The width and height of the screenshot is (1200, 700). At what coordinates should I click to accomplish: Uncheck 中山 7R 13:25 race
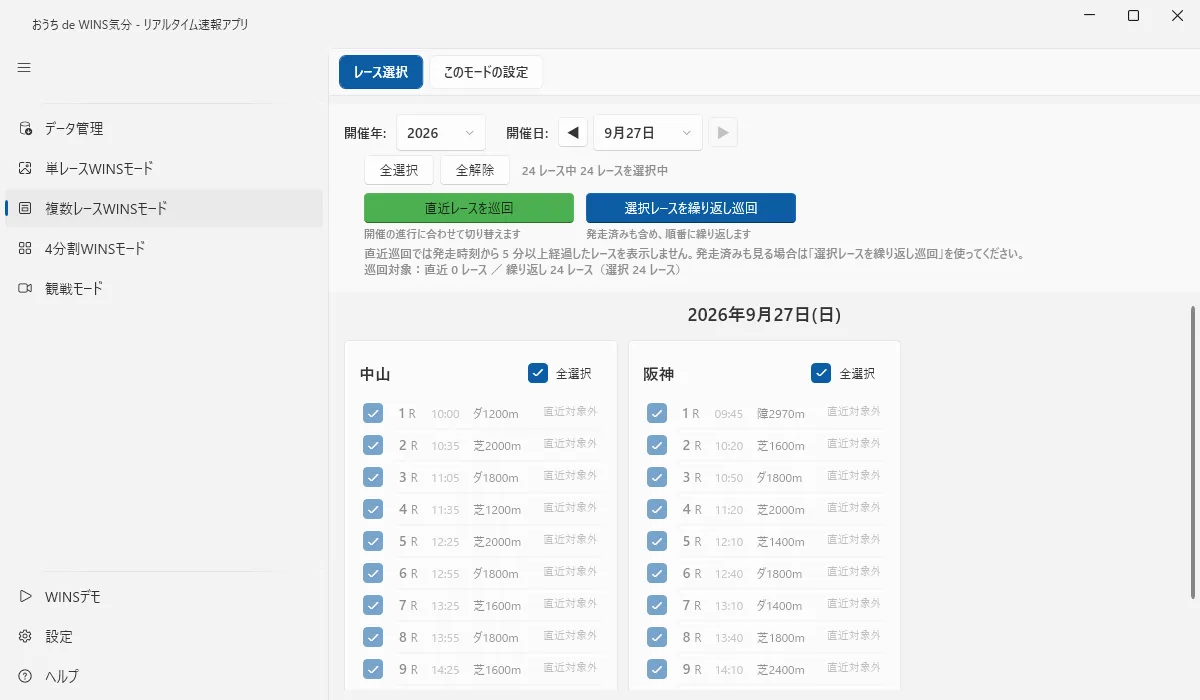(373, 605)
